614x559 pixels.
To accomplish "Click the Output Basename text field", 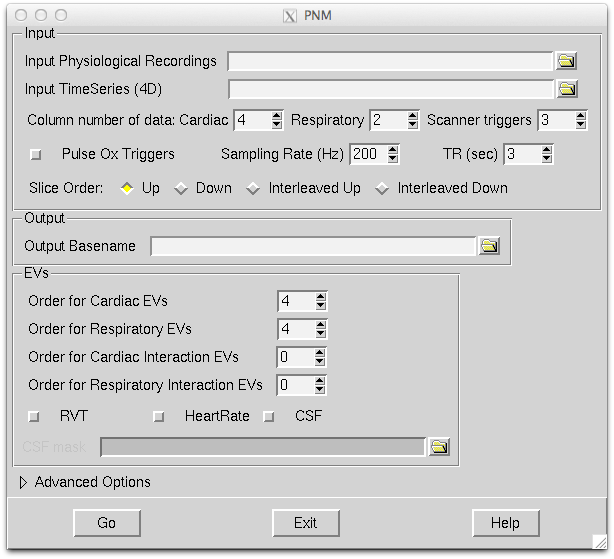I will click(x=312, y=246).
